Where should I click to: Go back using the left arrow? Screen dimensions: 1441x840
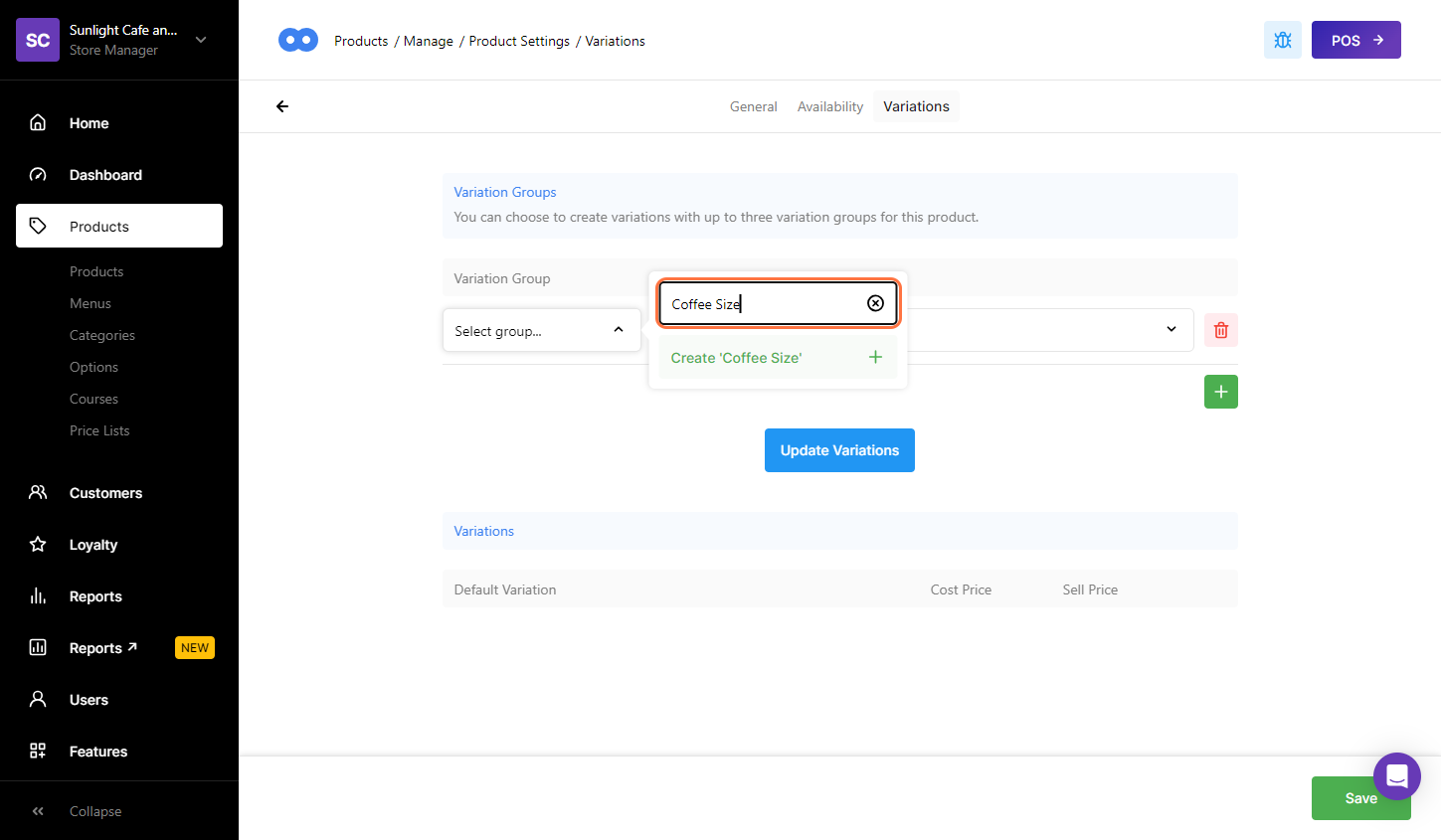pos(282,106)
